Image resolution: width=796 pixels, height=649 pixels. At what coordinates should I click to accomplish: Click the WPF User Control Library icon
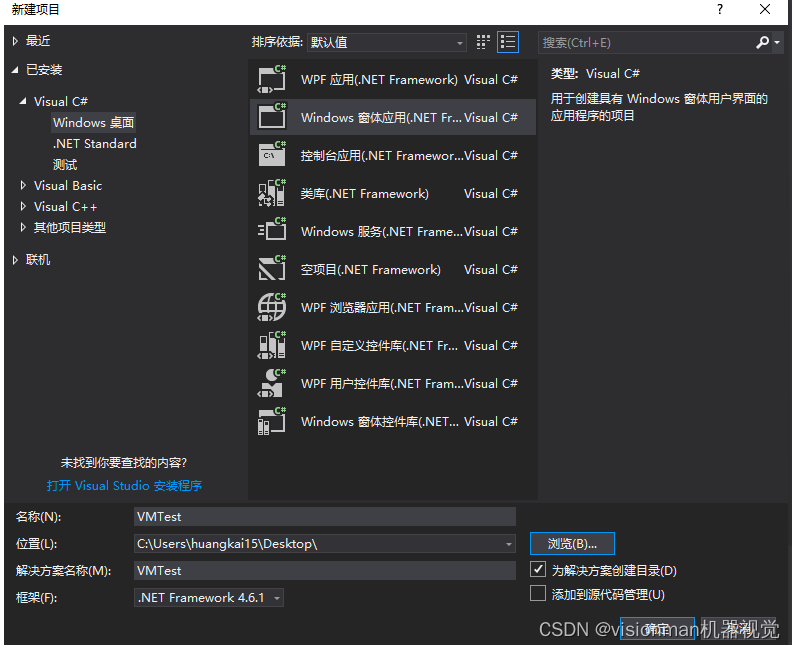272,383
